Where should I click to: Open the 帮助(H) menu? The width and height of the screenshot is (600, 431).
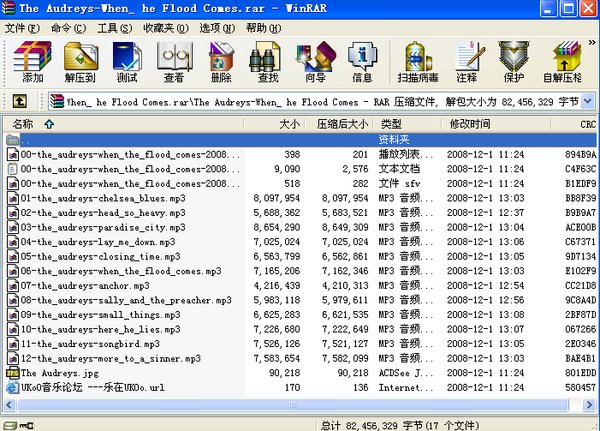[x=263, y=28]
